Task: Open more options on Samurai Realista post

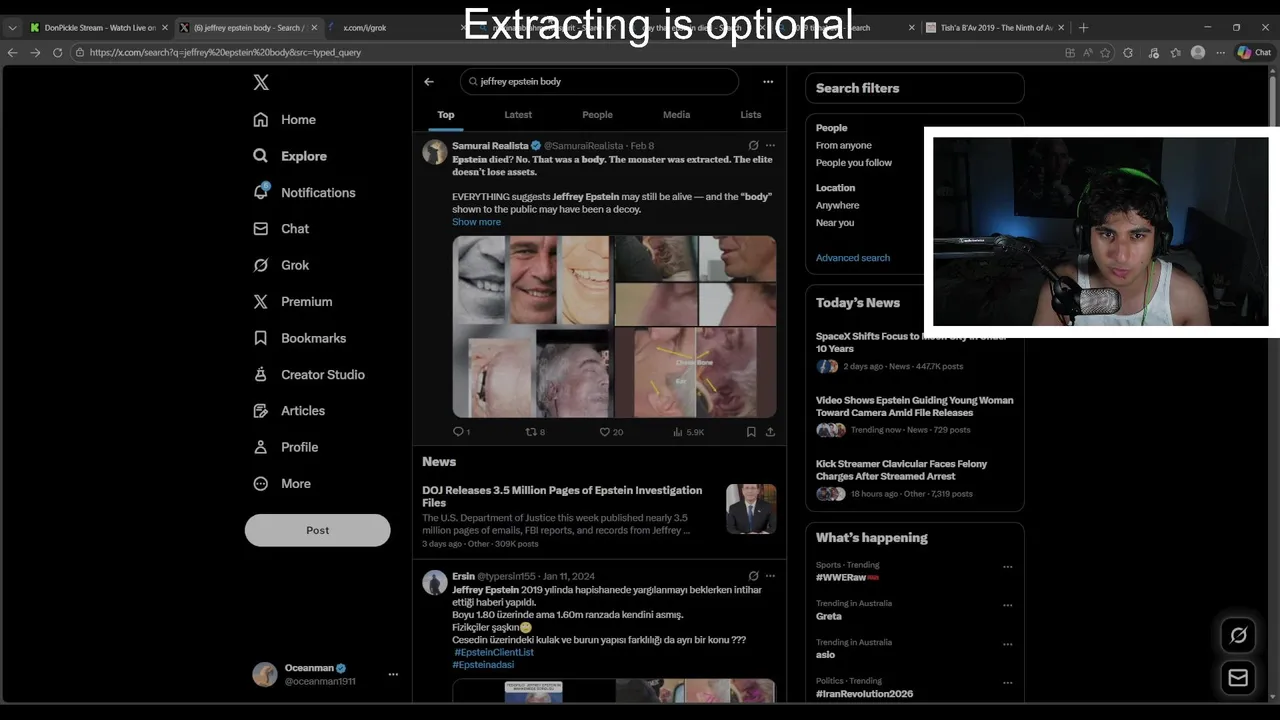Action: (770, 145)
